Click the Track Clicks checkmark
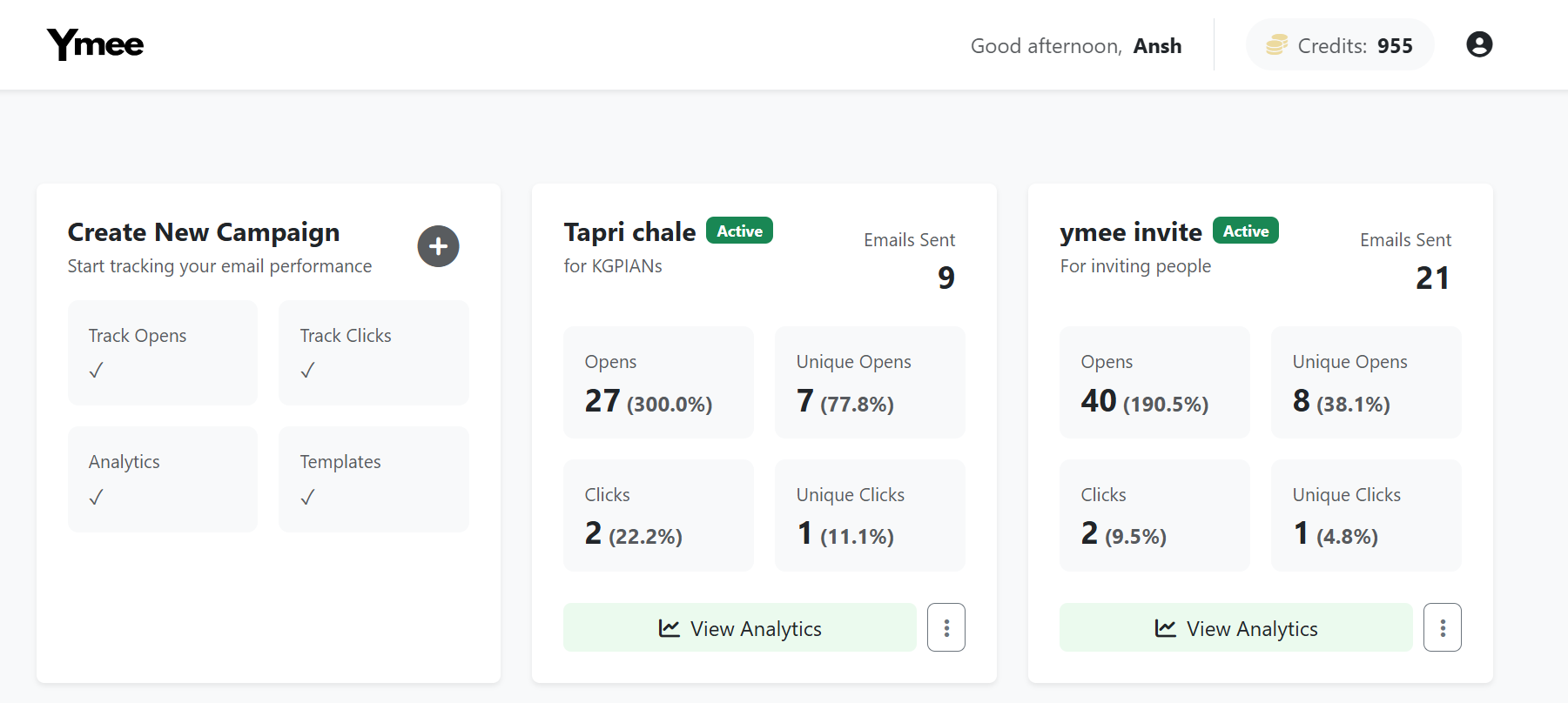The height and width of the screenshot is (703, 1568). pyautogui.click(x=307, y=371)
